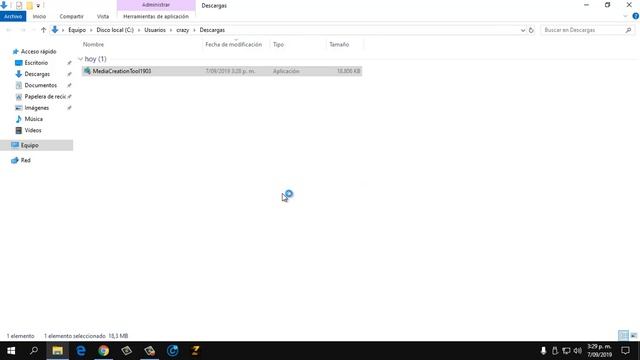Click the pin icon next to Escritorio
Viewport: 640px width, 360px height.
(x=69, y=63)
